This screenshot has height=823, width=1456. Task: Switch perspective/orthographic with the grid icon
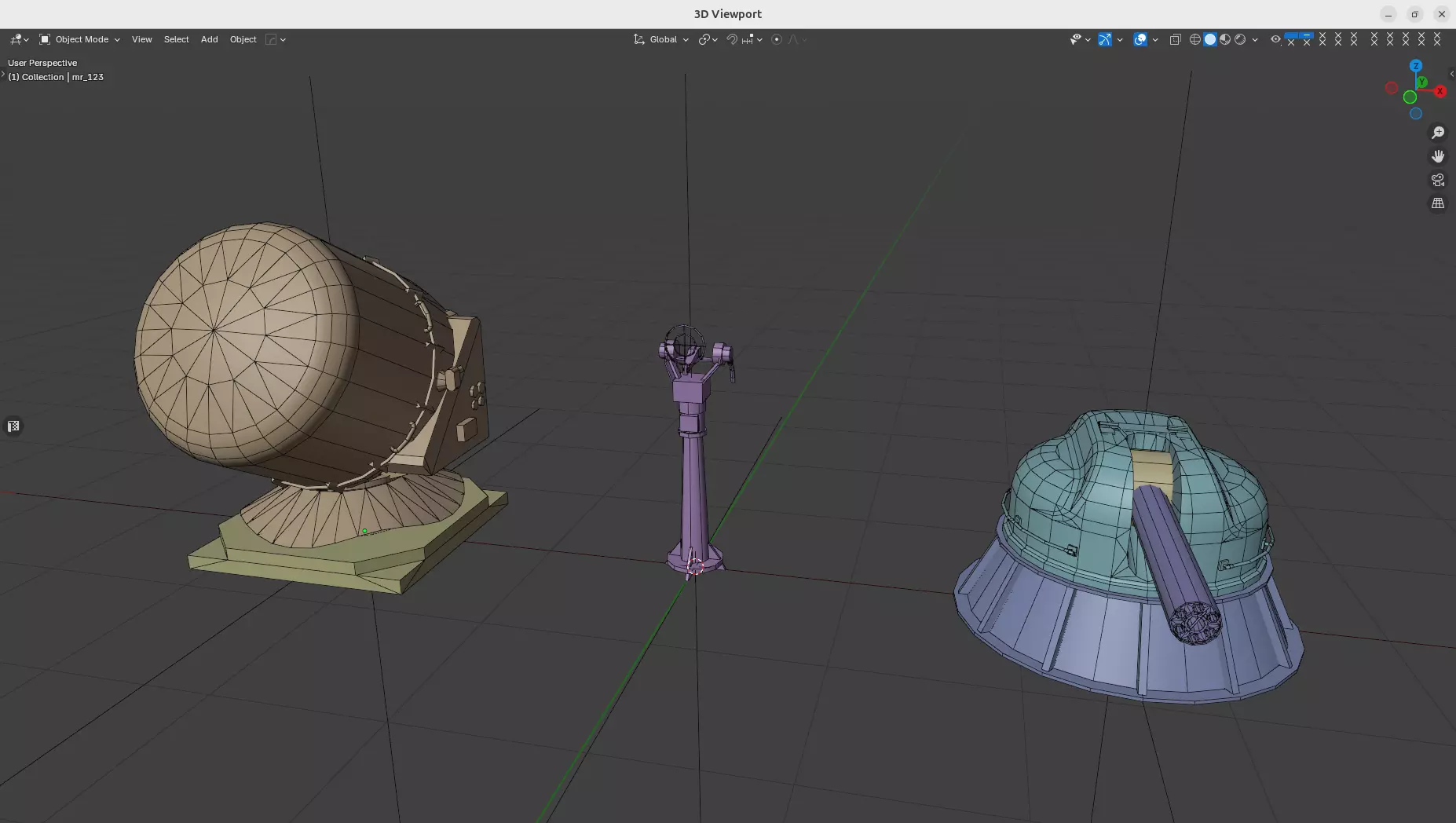1438,203
